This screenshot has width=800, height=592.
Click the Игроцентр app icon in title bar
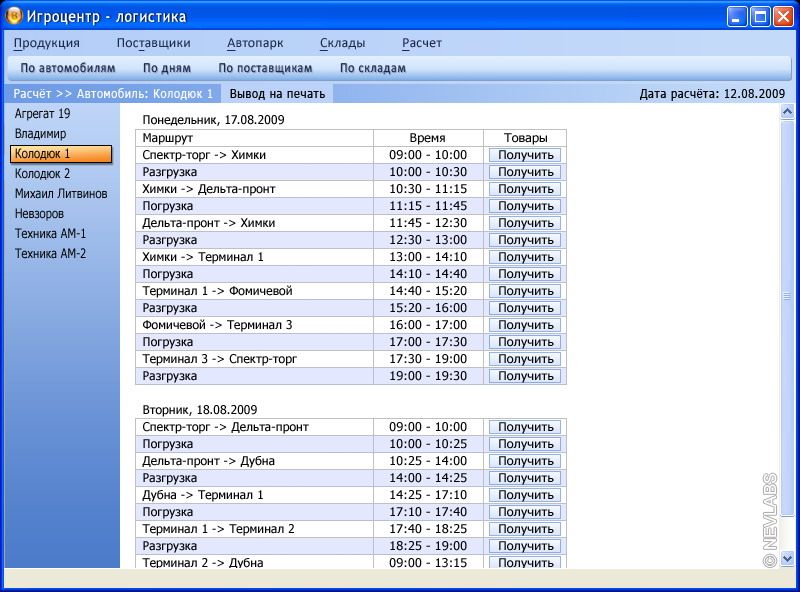14,16
